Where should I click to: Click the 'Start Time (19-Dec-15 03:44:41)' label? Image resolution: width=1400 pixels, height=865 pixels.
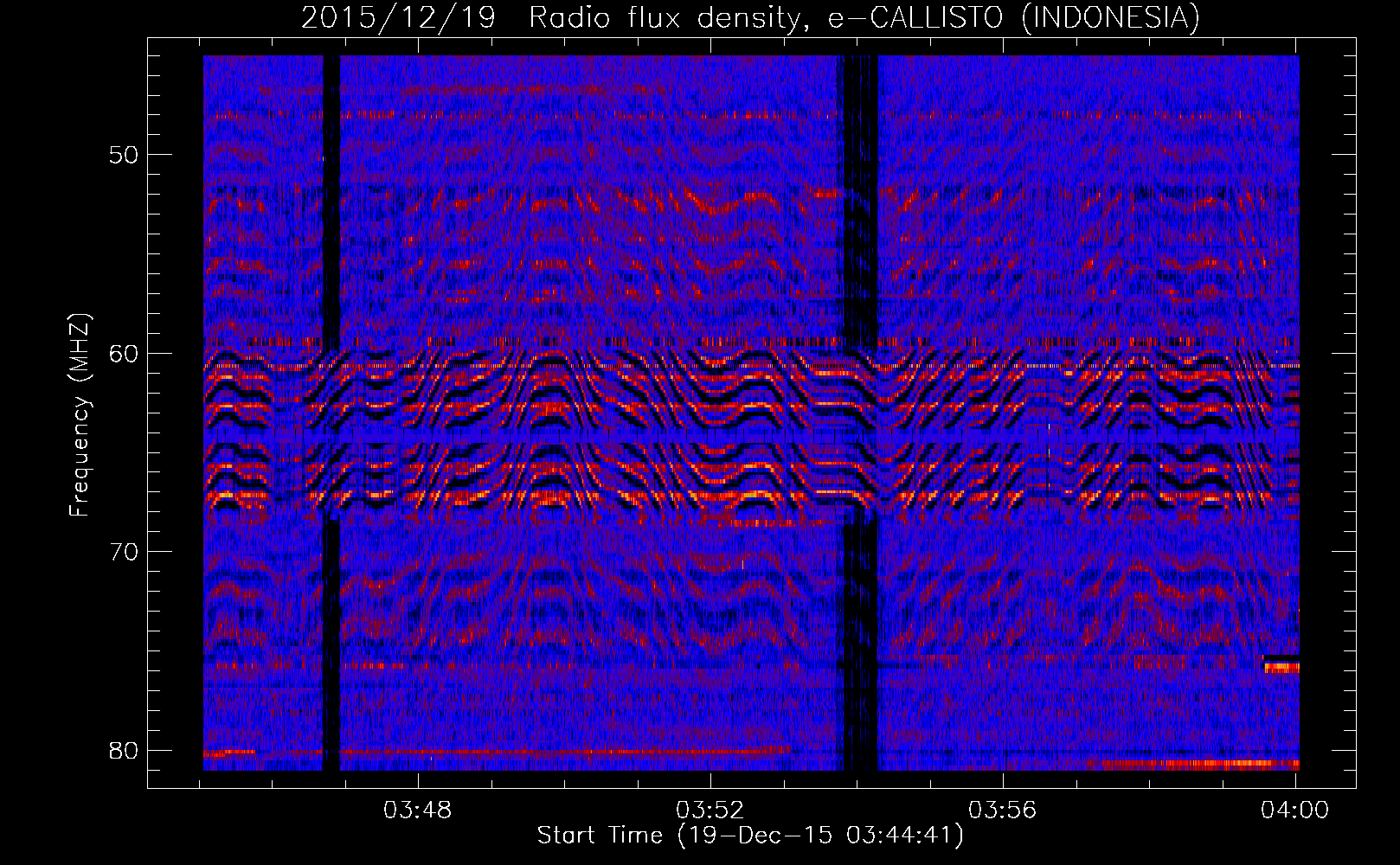tap(750, 836)
